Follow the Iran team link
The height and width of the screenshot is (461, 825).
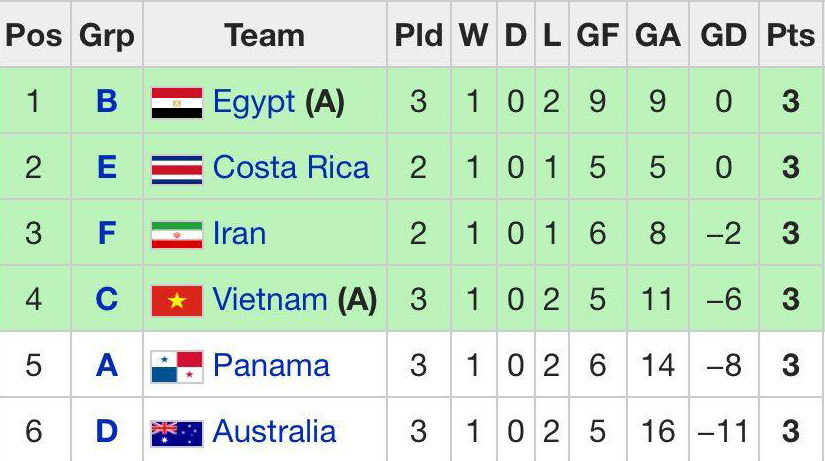pos(239,234)
